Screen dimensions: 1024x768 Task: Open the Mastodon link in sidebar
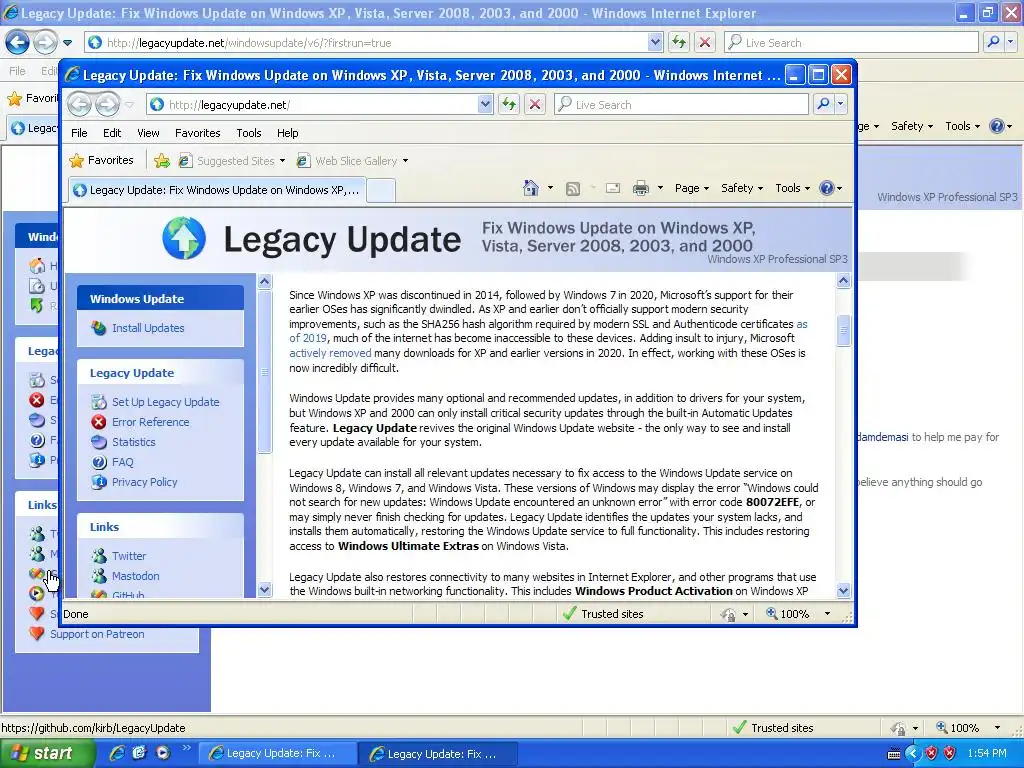click(135, 576)
